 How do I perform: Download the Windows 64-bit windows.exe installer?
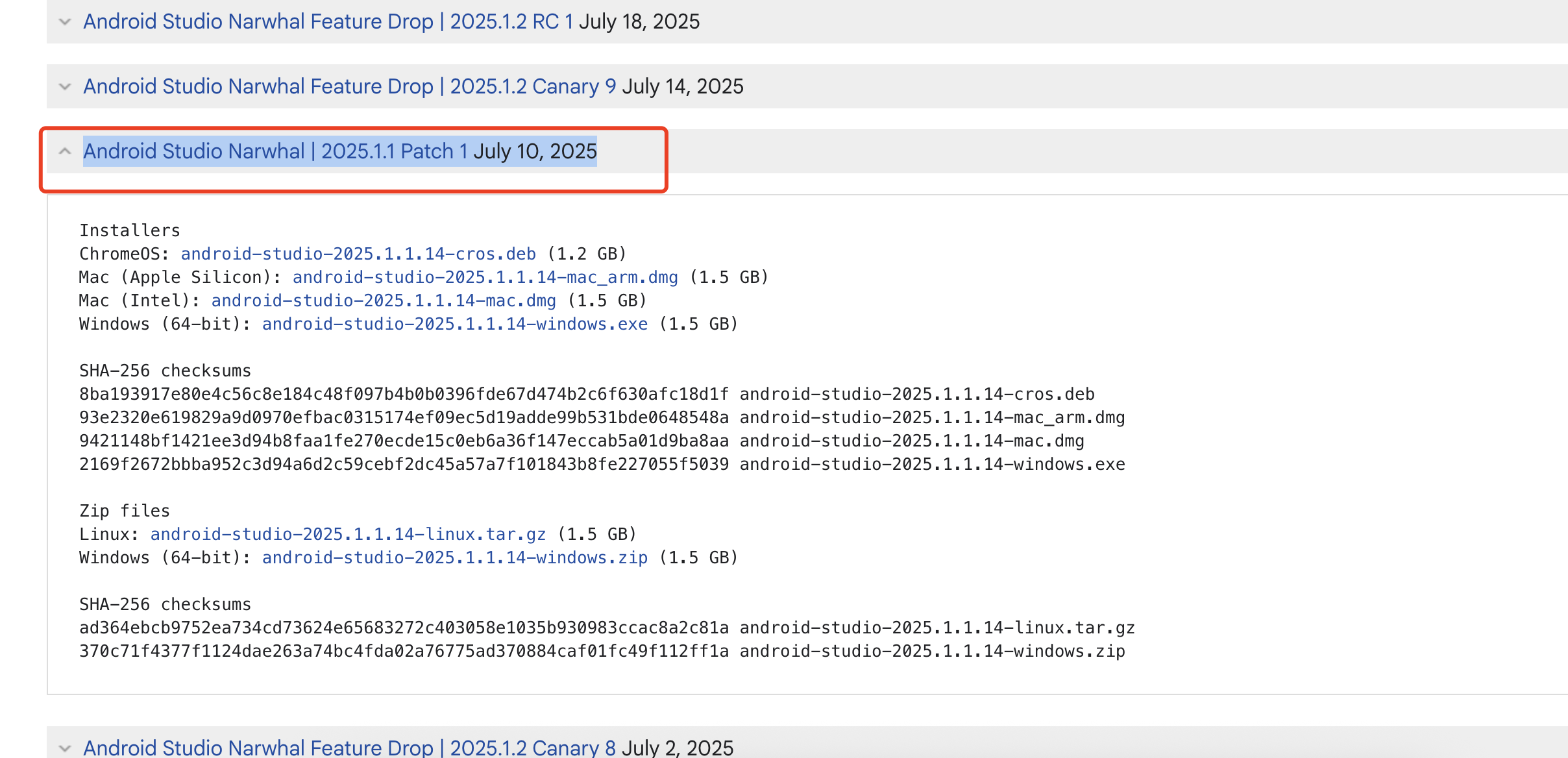coord(455,324)
